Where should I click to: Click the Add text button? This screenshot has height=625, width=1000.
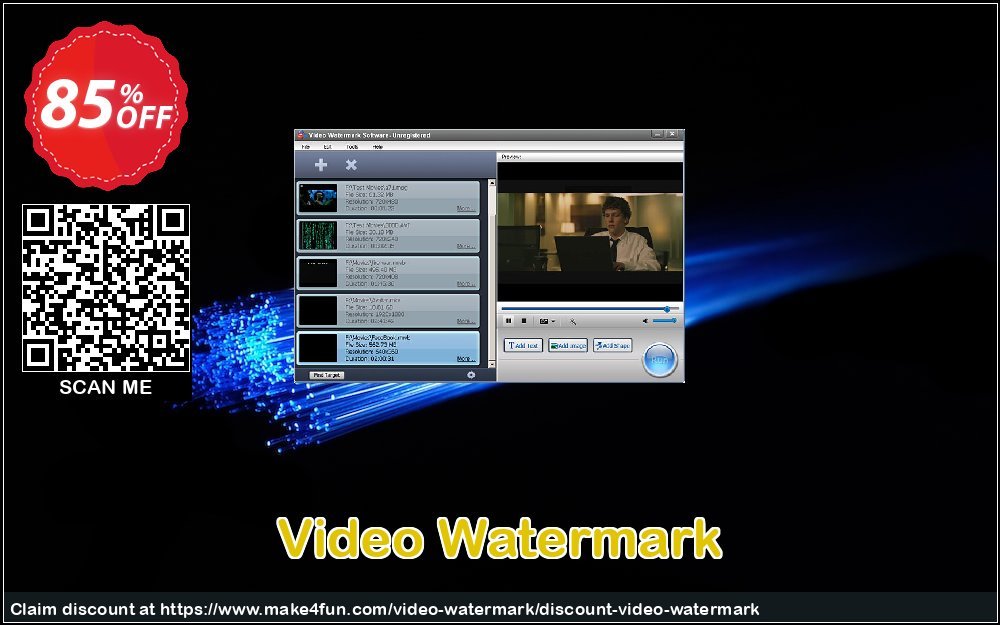pyautogui.click(x=523, y=346)
